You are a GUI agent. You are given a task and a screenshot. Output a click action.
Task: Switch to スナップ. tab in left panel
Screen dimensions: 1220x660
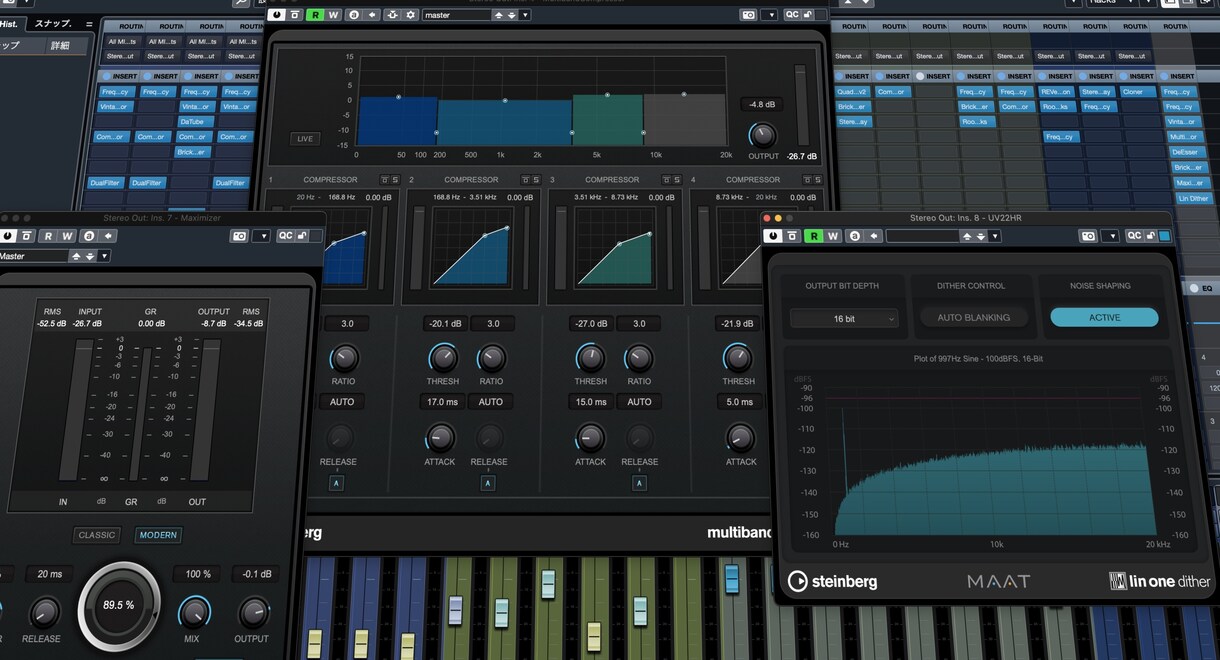click(53, 24)
